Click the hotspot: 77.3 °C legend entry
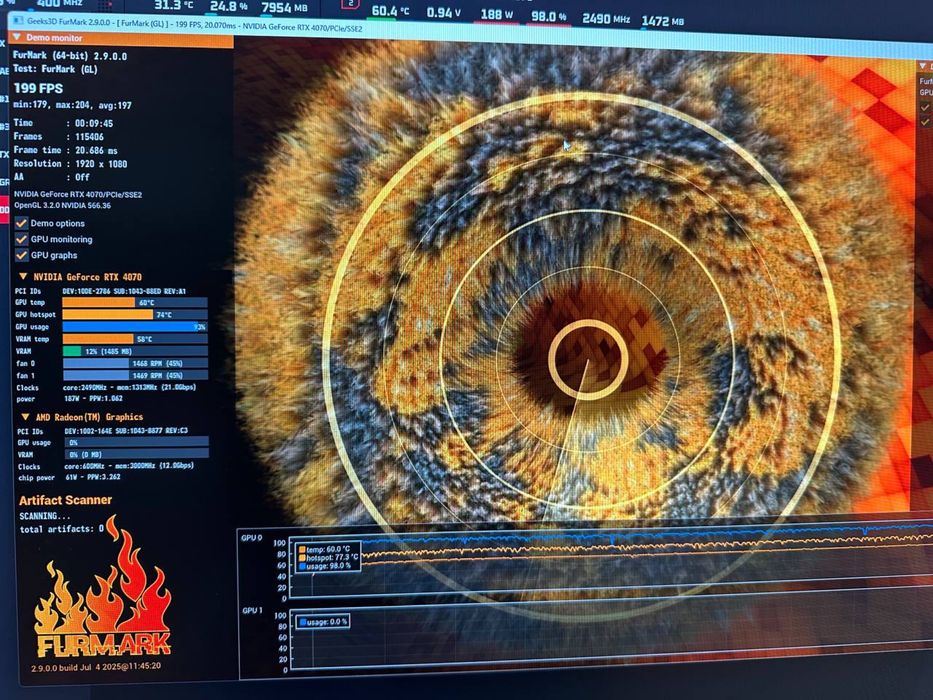 click(x=329, y=558)
